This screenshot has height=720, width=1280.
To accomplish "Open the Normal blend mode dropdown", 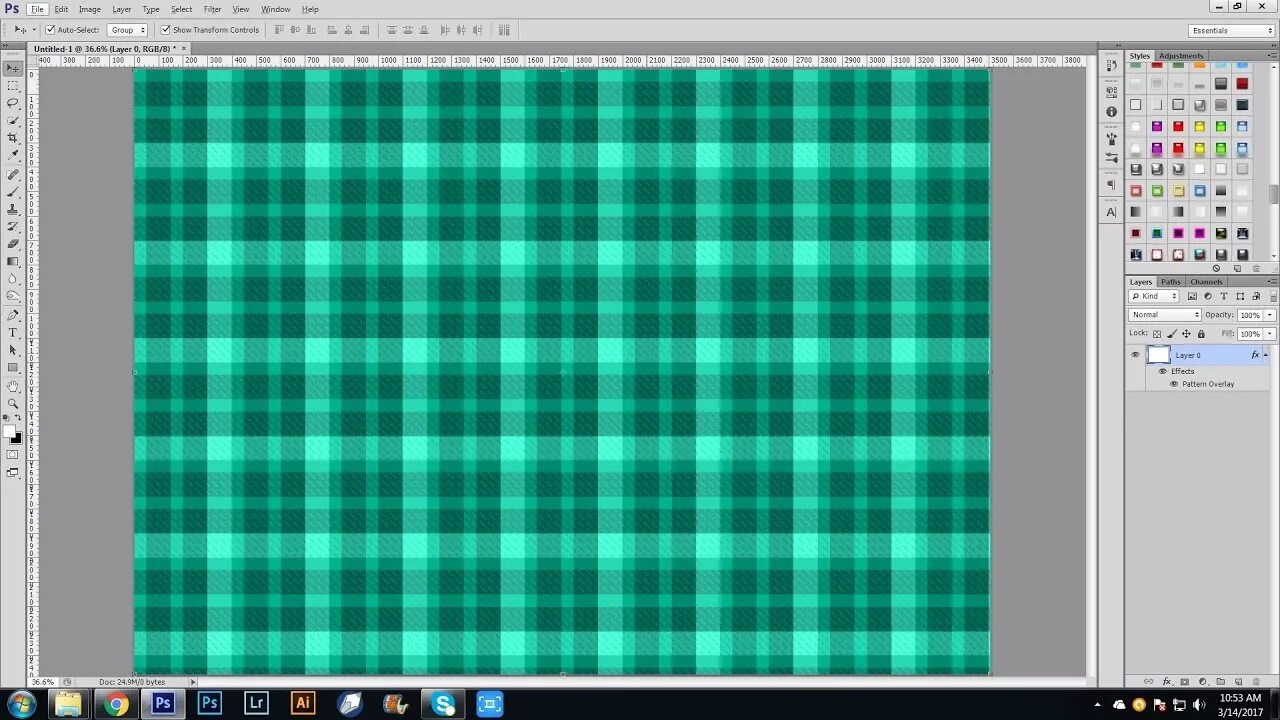I will [x=1165, y=315].
